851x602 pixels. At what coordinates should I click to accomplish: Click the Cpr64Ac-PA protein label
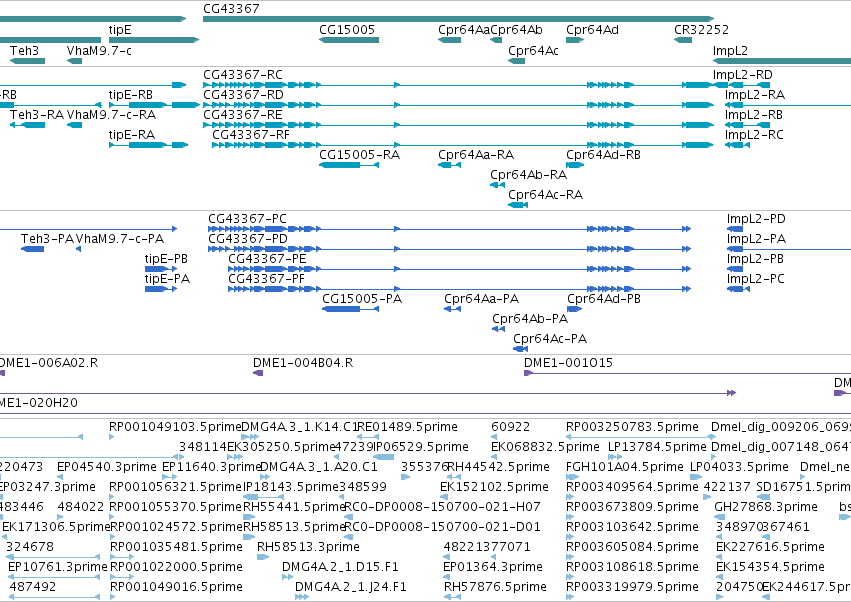550,339
